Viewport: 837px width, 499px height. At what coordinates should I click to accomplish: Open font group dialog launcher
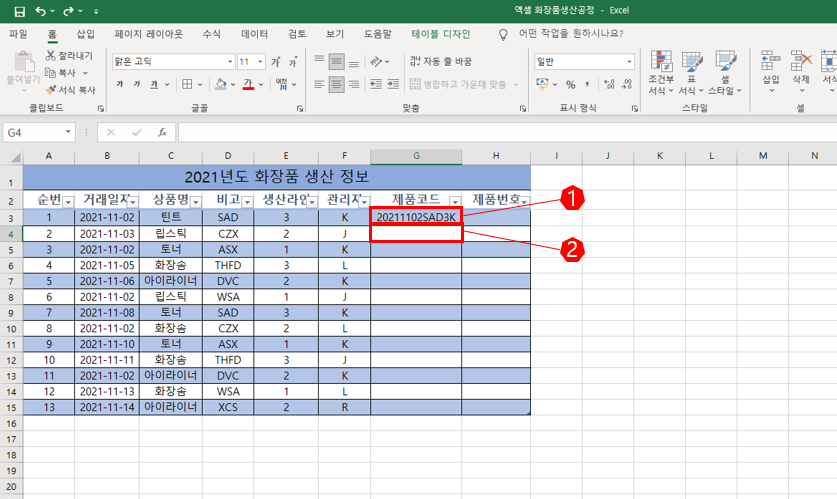300,108
